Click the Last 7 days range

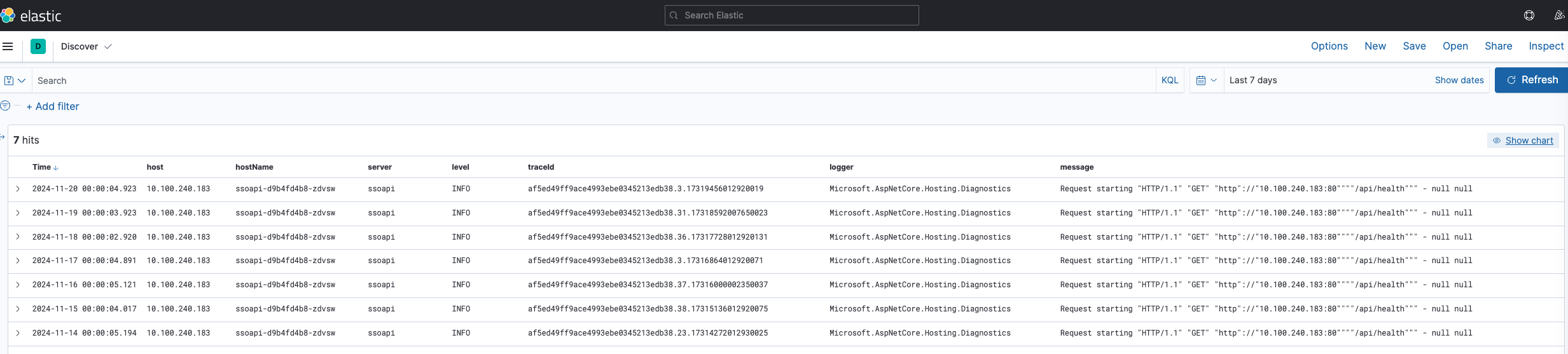pos(1253,80)
